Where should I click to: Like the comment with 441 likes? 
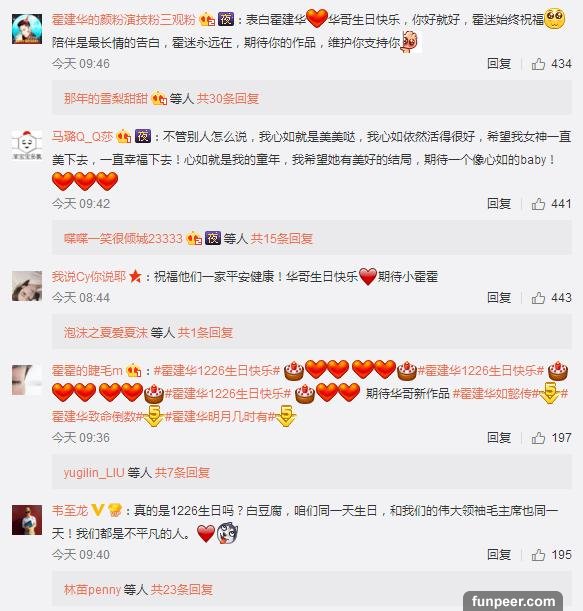point(538,203)
